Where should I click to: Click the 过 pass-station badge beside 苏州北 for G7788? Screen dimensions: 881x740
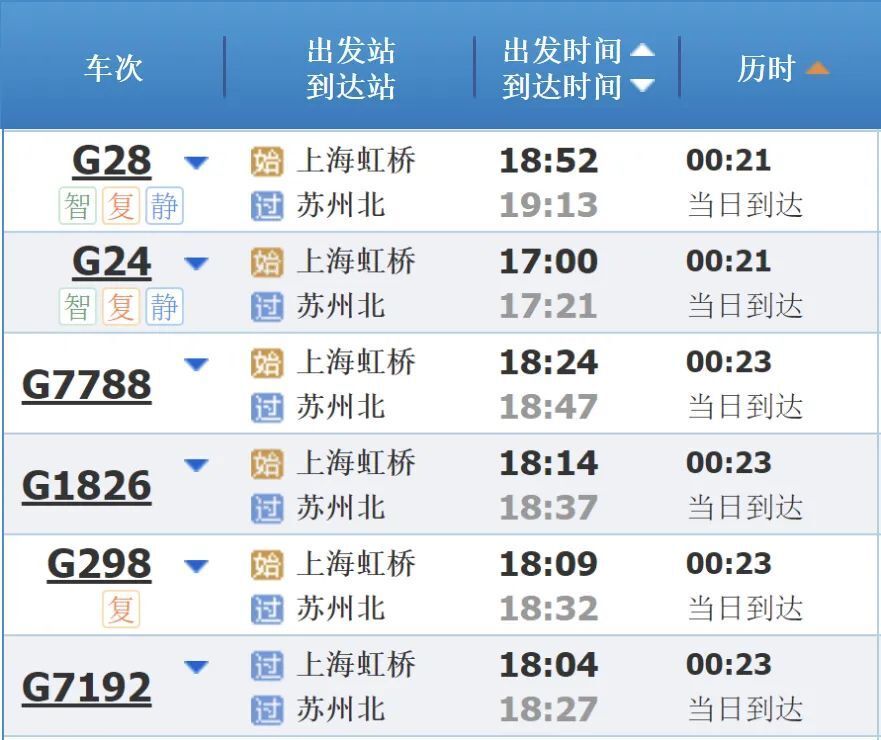pyautogui.click(x=268, y=407)
